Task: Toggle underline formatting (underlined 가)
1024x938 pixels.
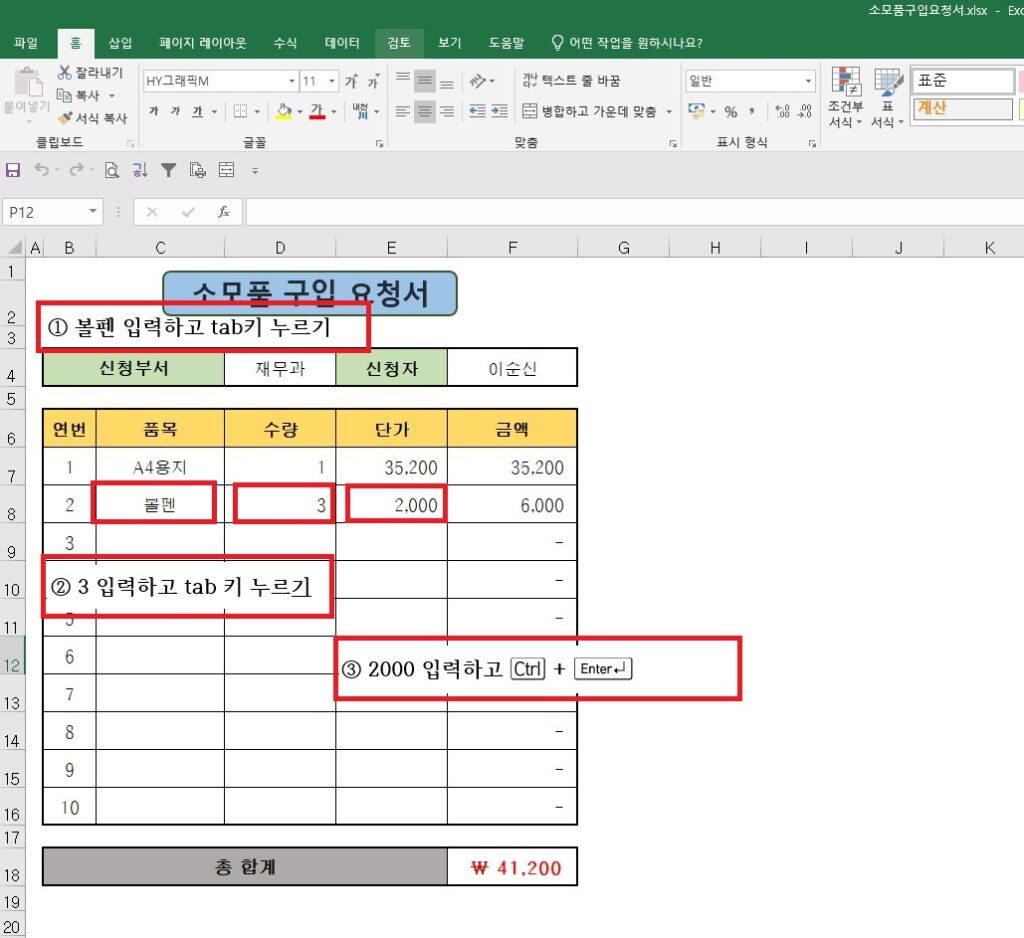Action: [x=197, y=111]
